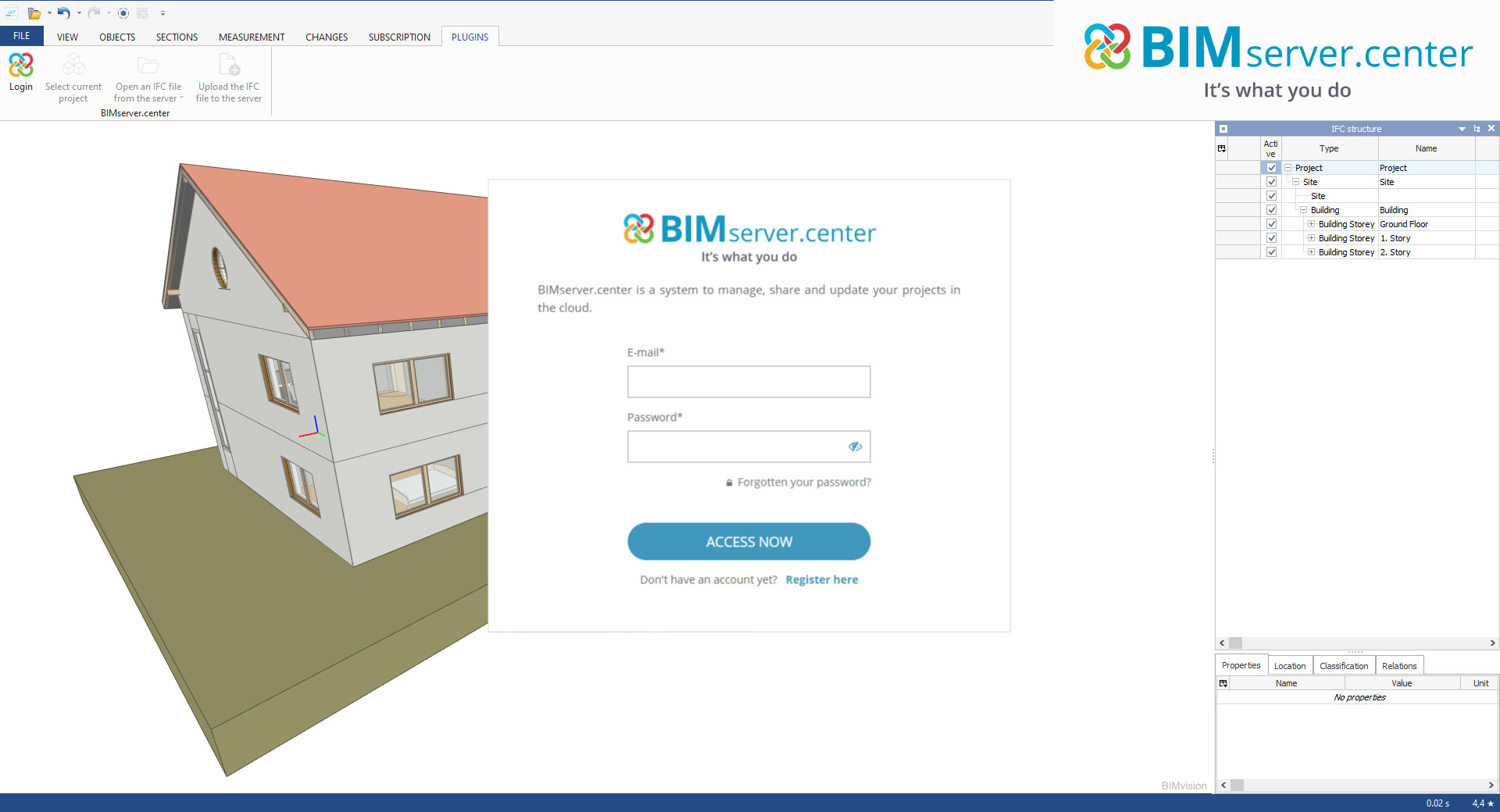Switch to the CHANGES ribbon tab

[327, 37]
